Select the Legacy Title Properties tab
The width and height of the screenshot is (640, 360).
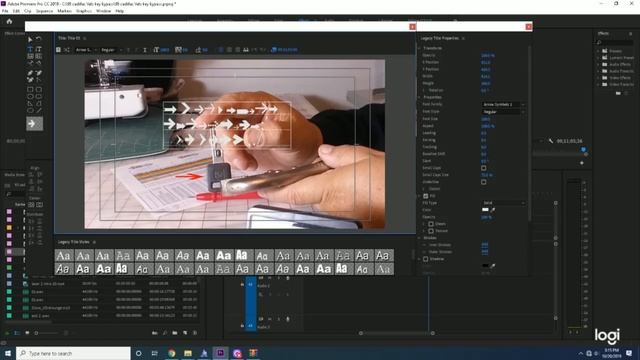[x=440, y=38]
